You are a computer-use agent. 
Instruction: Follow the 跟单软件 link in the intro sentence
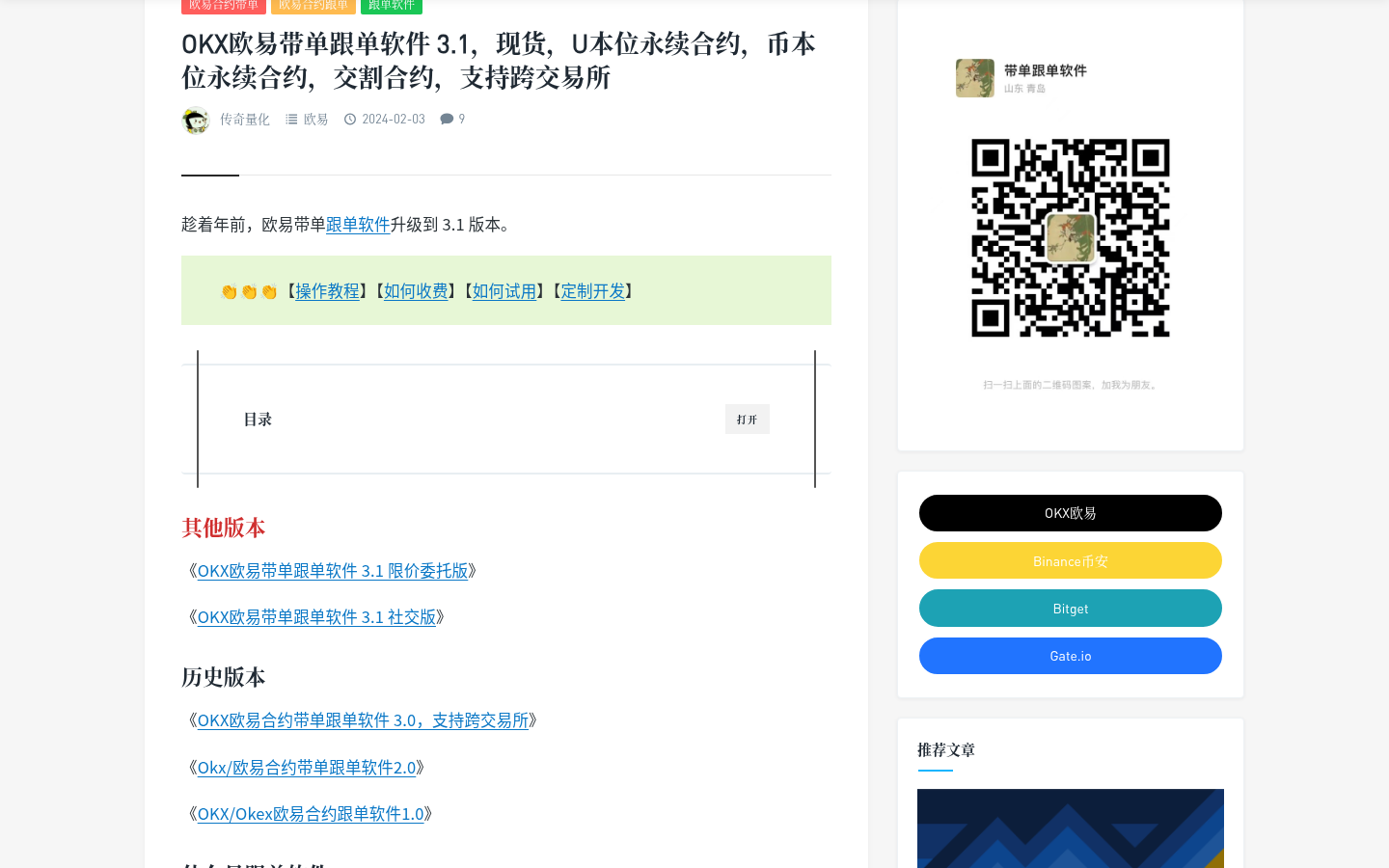click(x=358, y=225)
